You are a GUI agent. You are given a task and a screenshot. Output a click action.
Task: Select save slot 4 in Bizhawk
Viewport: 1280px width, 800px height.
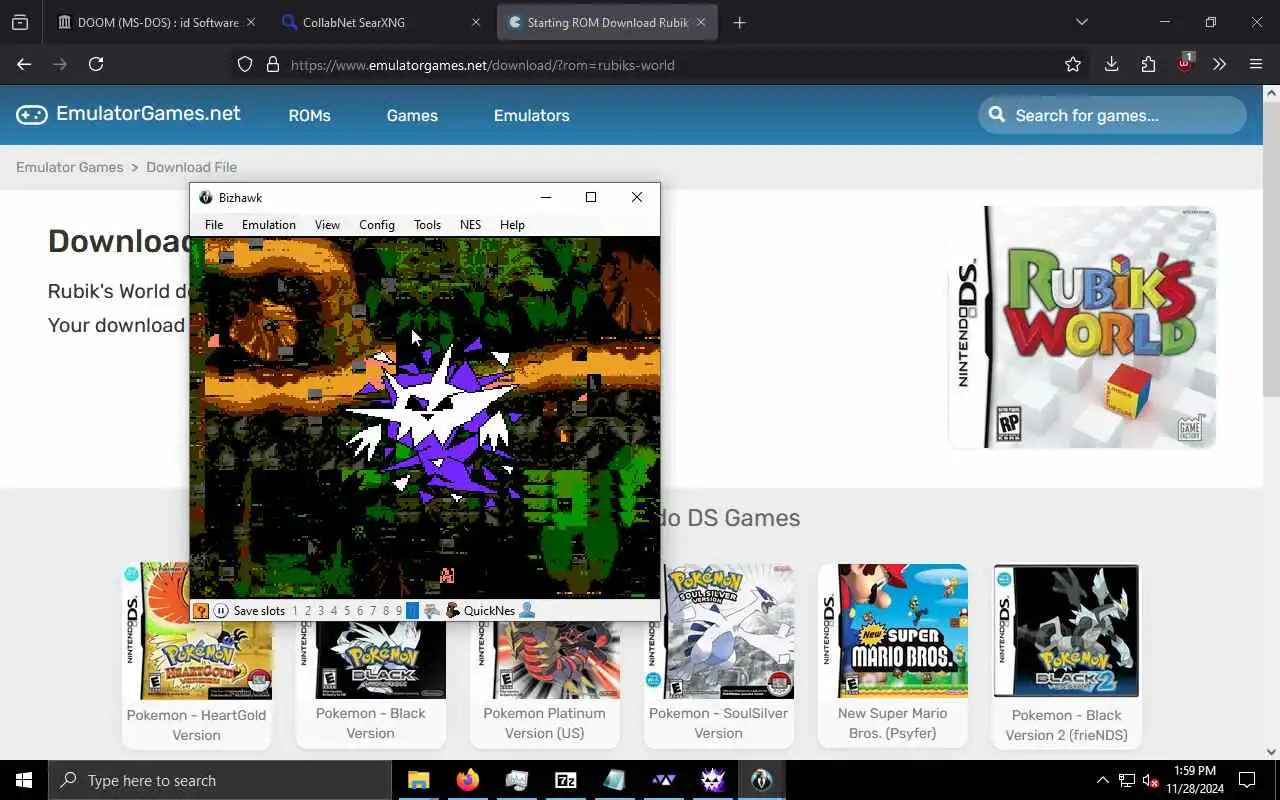[334, 611]
